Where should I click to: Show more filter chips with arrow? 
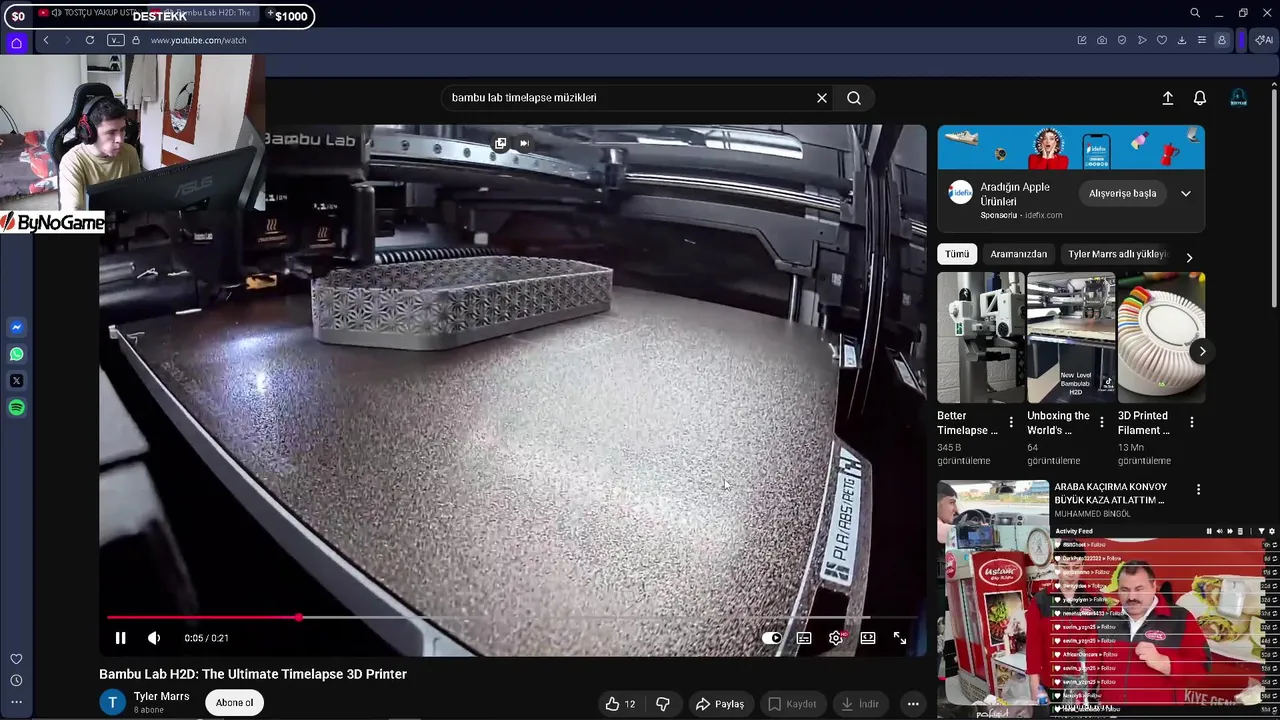click(x=1189, y=257)
